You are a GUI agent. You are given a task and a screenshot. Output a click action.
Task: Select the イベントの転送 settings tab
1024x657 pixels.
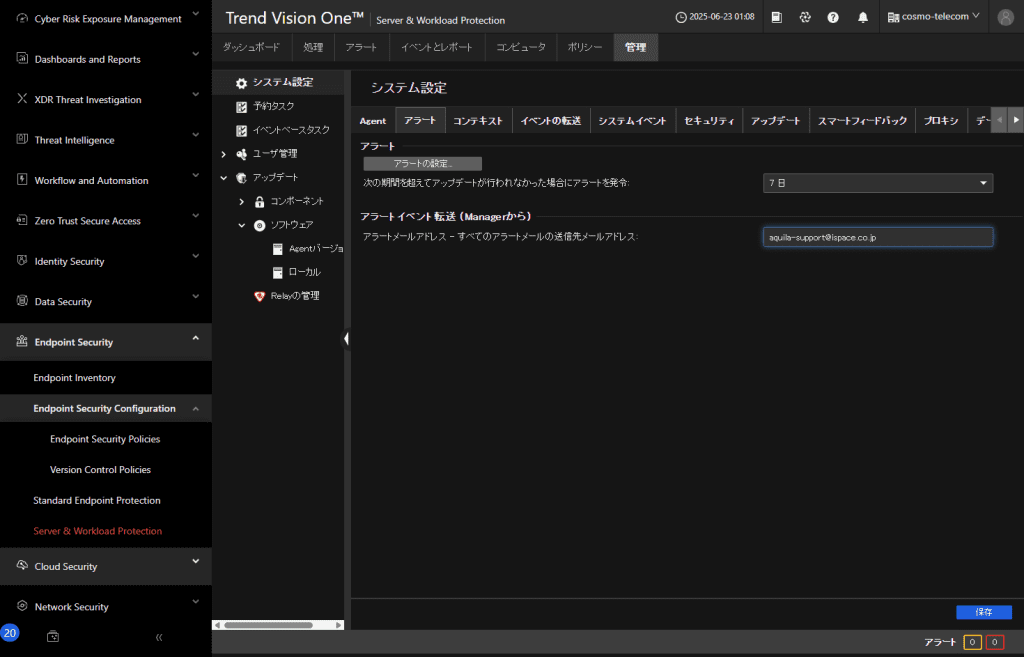[x=551, y=121]
